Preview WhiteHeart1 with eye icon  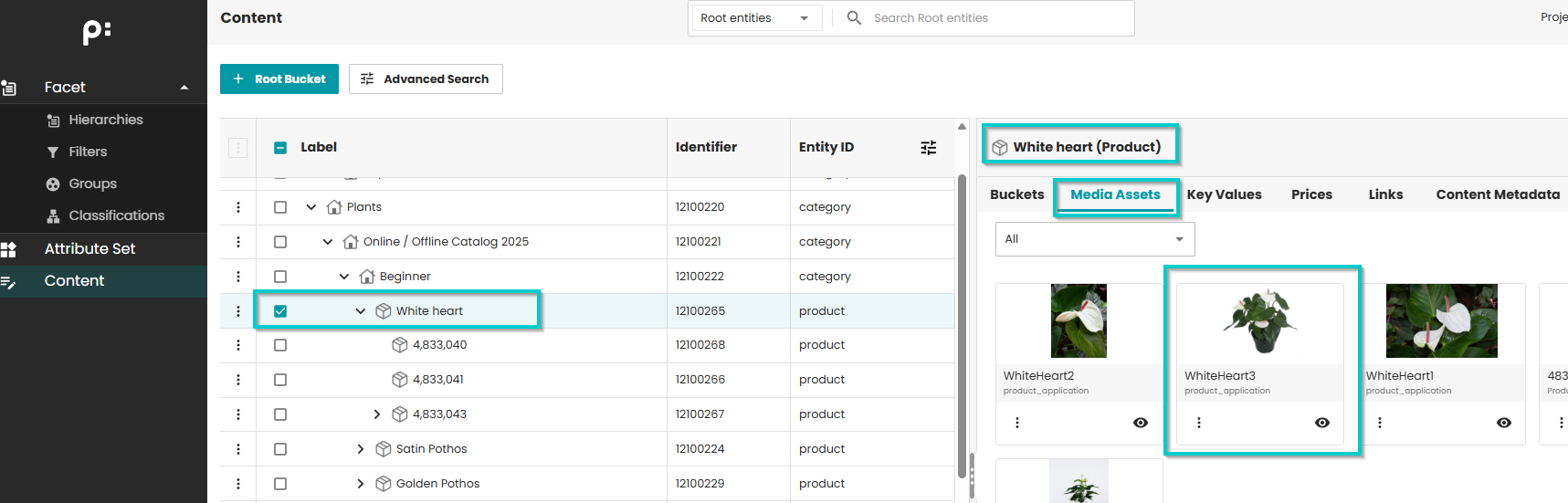(1504, 423)
